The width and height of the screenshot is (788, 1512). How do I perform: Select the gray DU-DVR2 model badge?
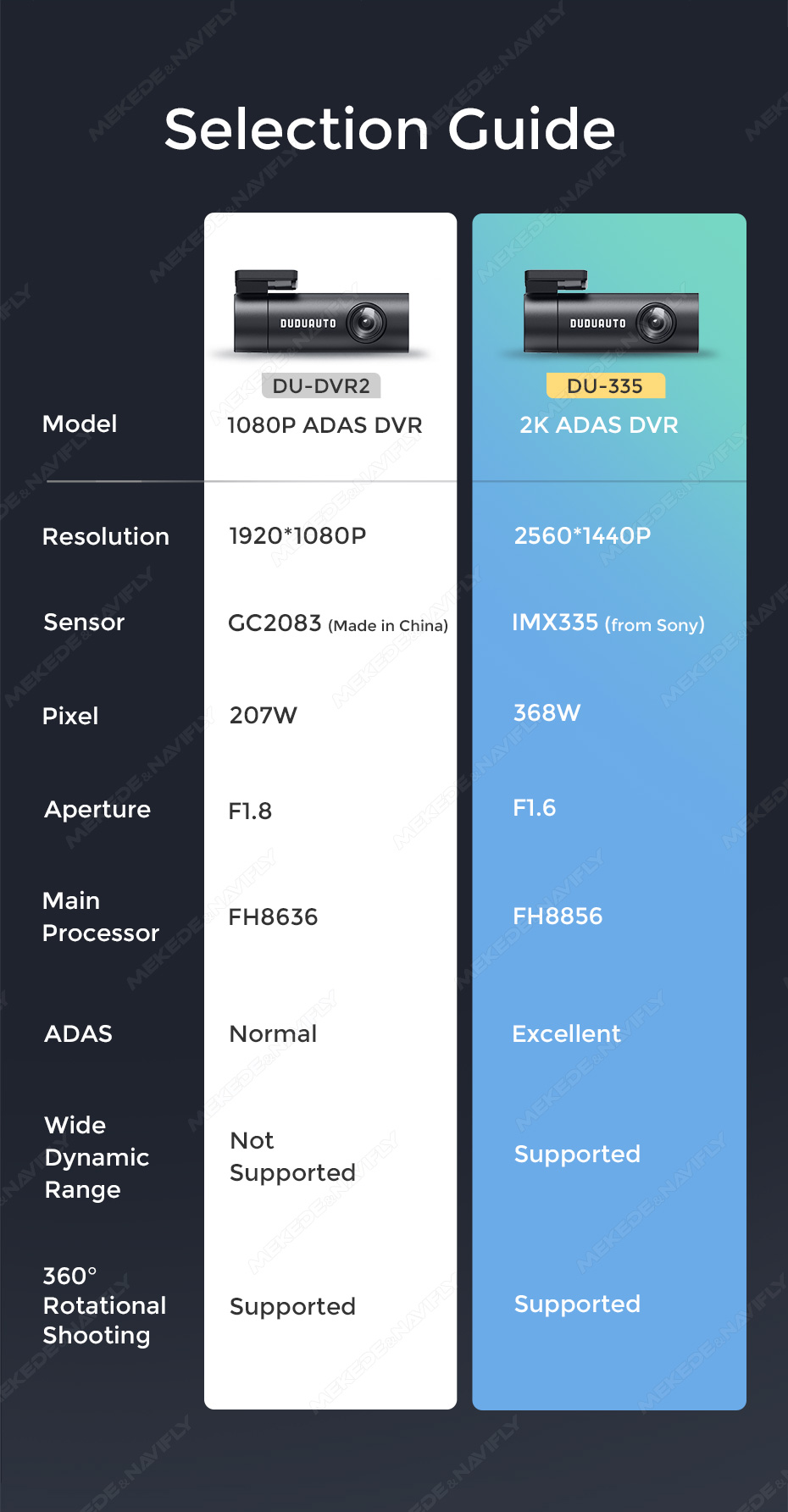tap(321, 385)
